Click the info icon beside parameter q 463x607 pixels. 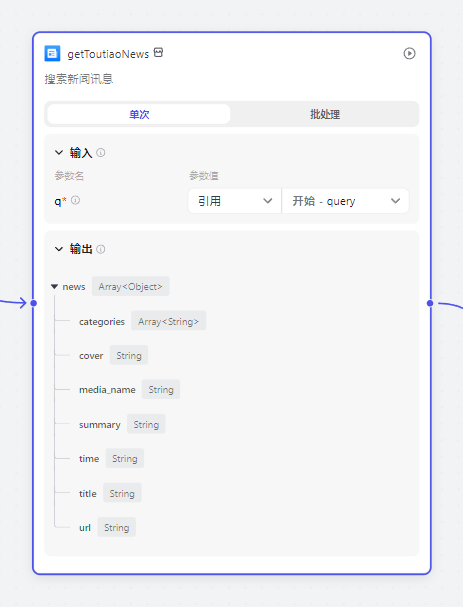(75, 201)
